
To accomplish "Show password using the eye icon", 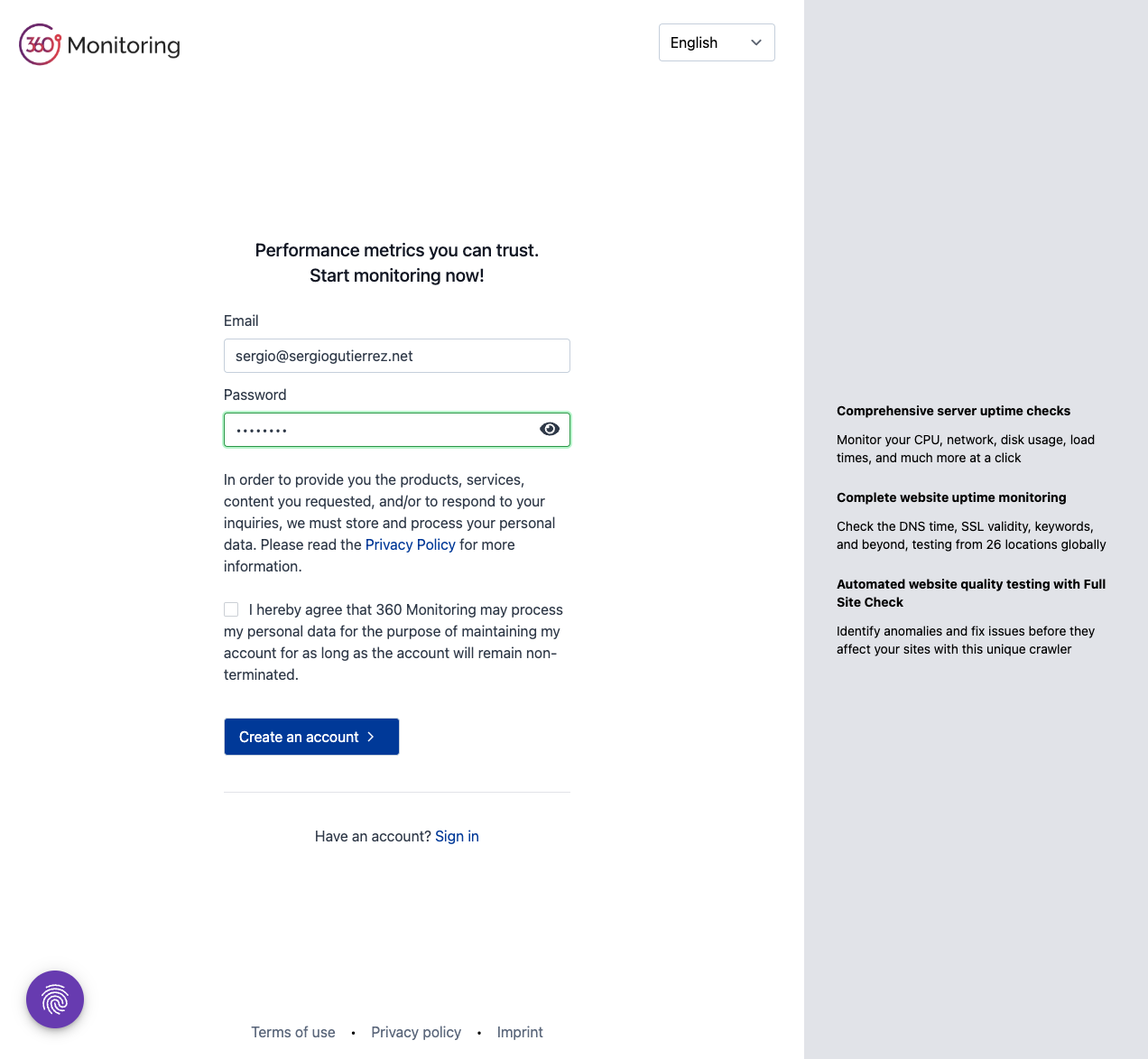I will click(x=550, y=429).
